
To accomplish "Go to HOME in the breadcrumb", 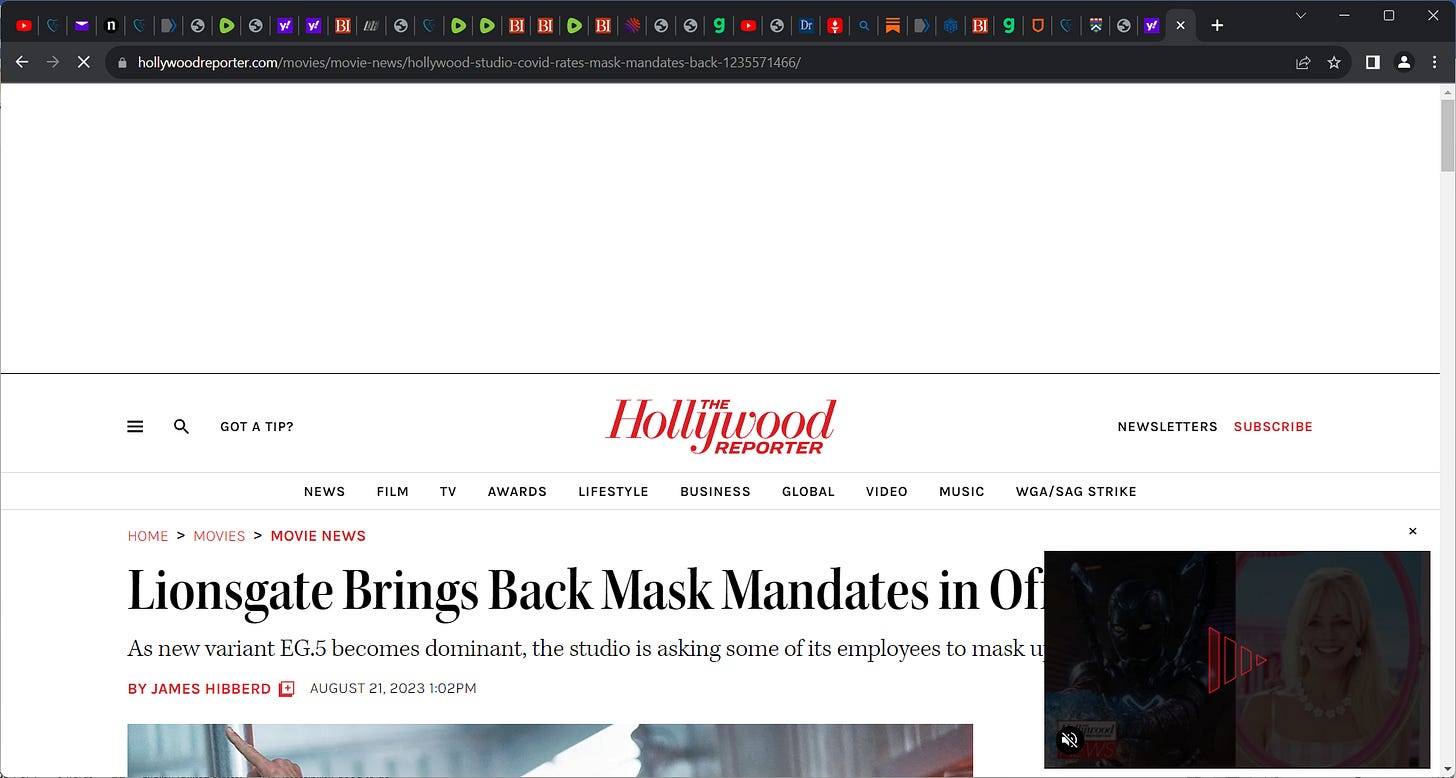I will point(148,536).
